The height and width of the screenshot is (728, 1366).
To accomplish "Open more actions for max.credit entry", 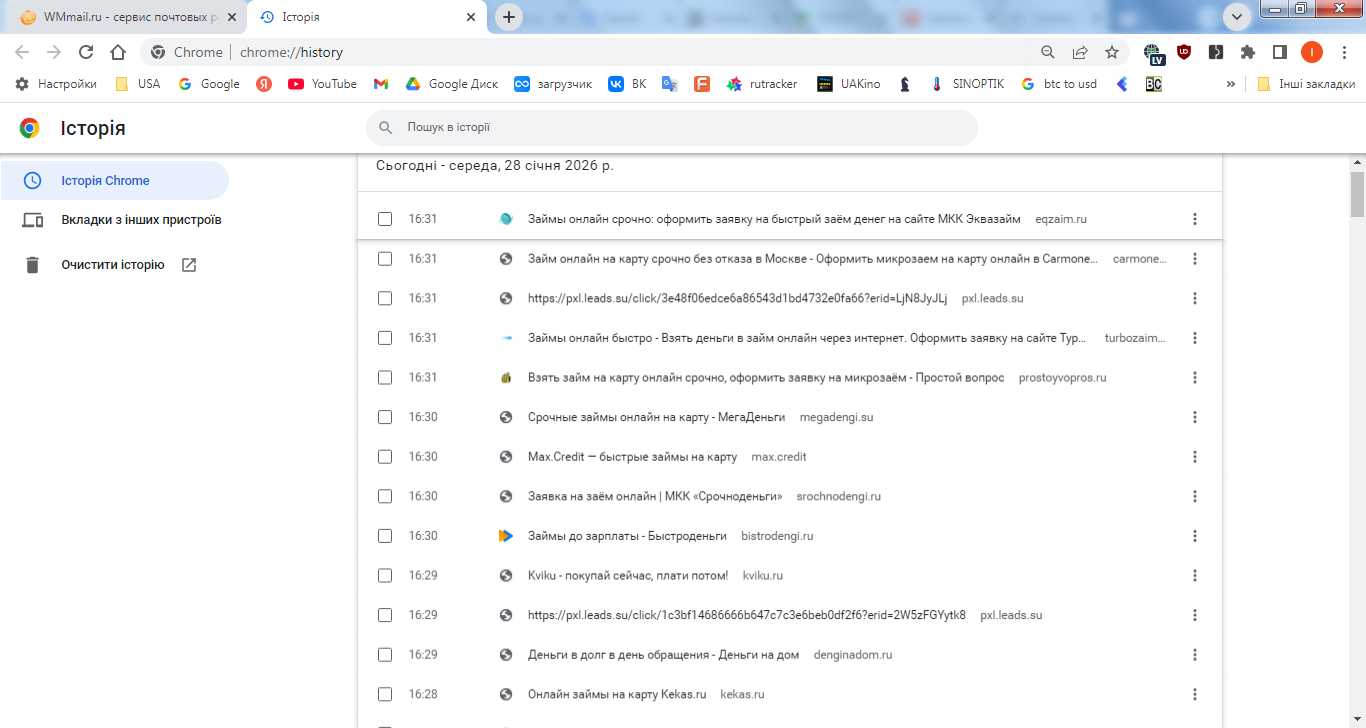I will [1195, 457].
